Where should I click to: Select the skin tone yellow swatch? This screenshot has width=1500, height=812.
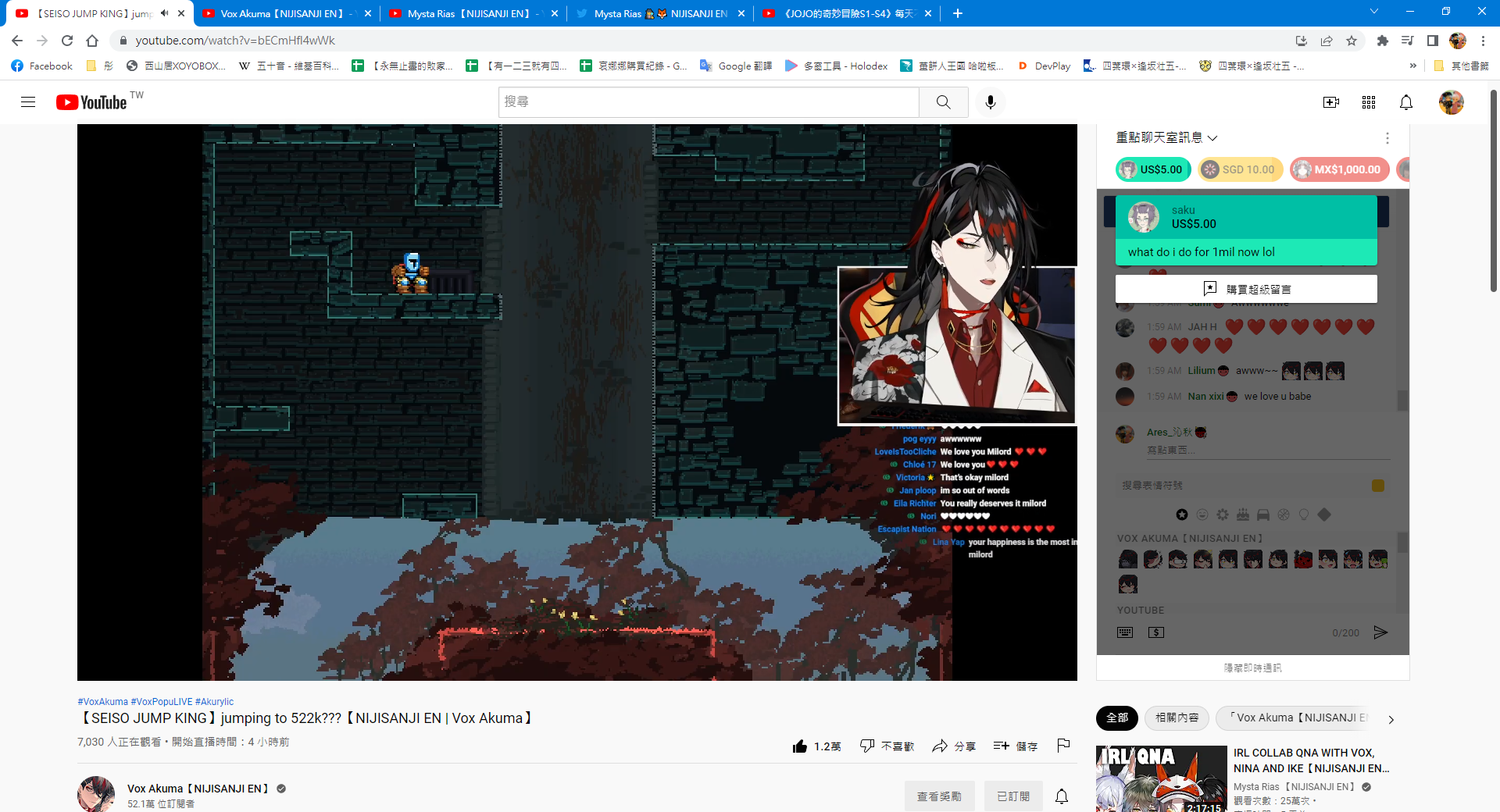1378,486
